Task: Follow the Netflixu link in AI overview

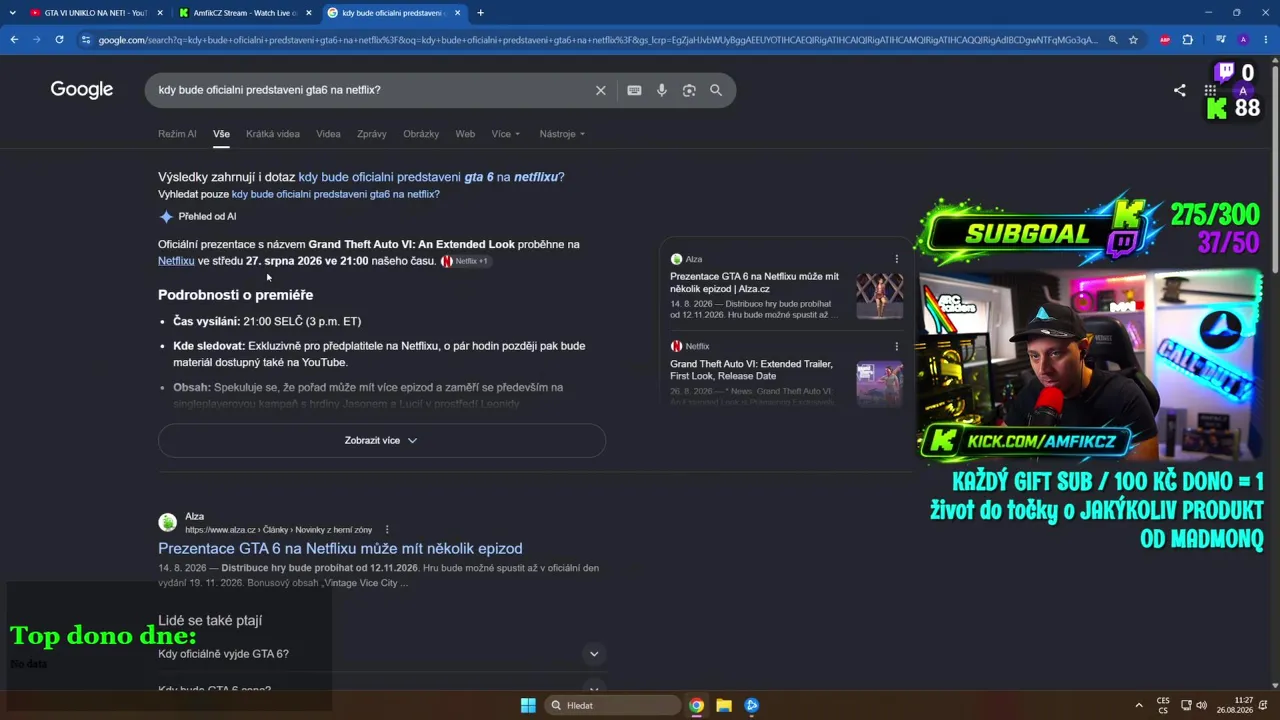Action: pos(176,261)
